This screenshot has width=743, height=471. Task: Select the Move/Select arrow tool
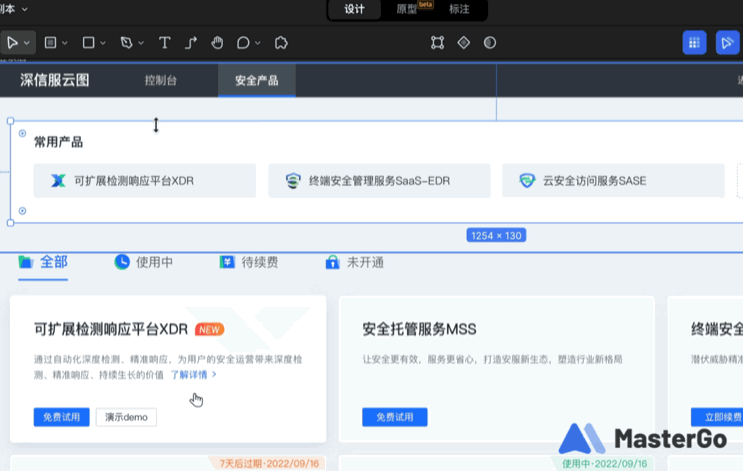(12, 43)
